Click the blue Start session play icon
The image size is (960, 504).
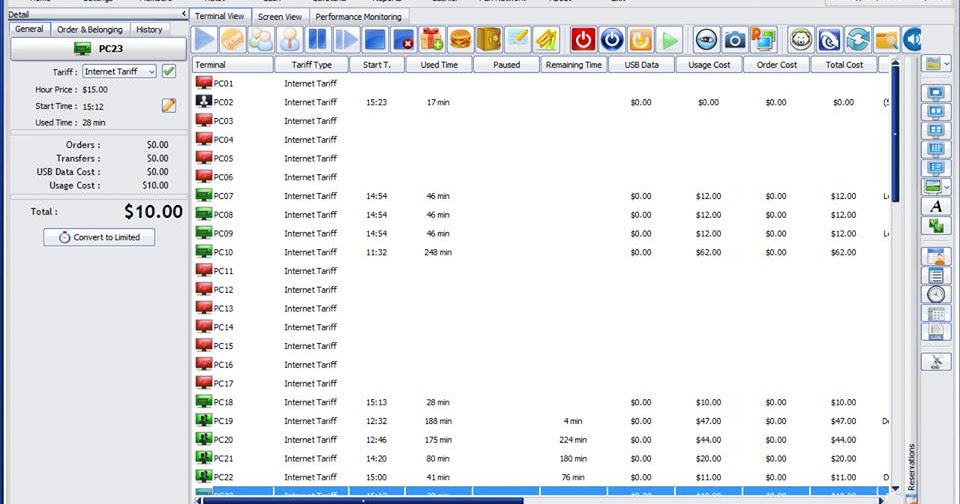204,40
